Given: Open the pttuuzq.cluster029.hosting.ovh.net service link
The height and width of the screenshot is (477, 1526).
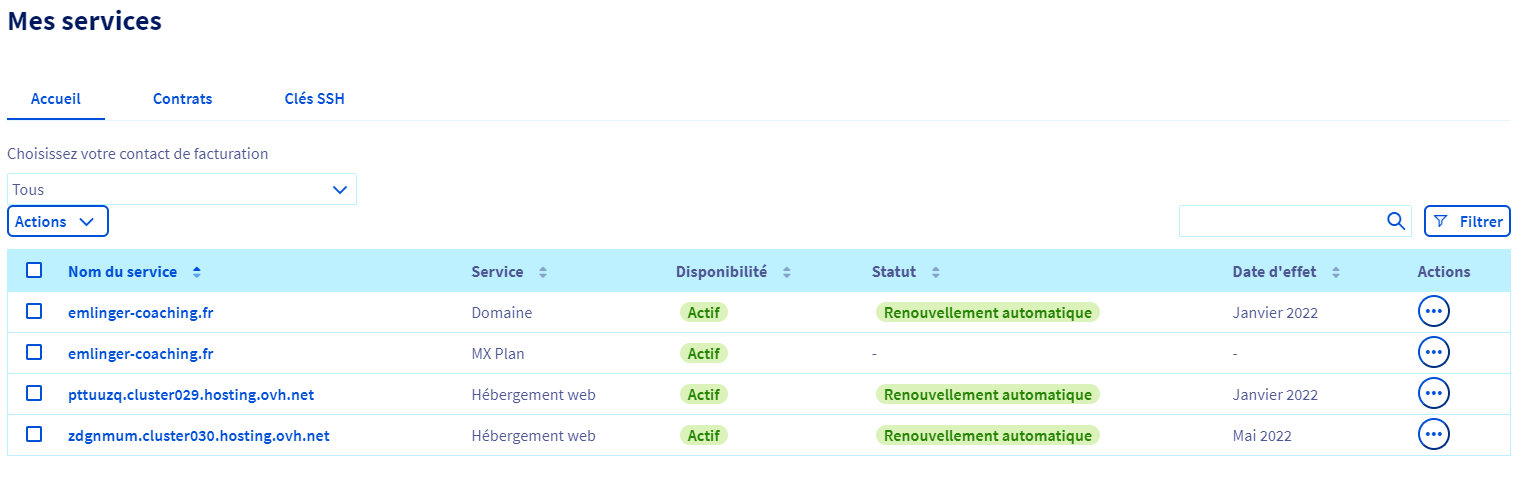Looking at the screenshot, I should (190, 395).
